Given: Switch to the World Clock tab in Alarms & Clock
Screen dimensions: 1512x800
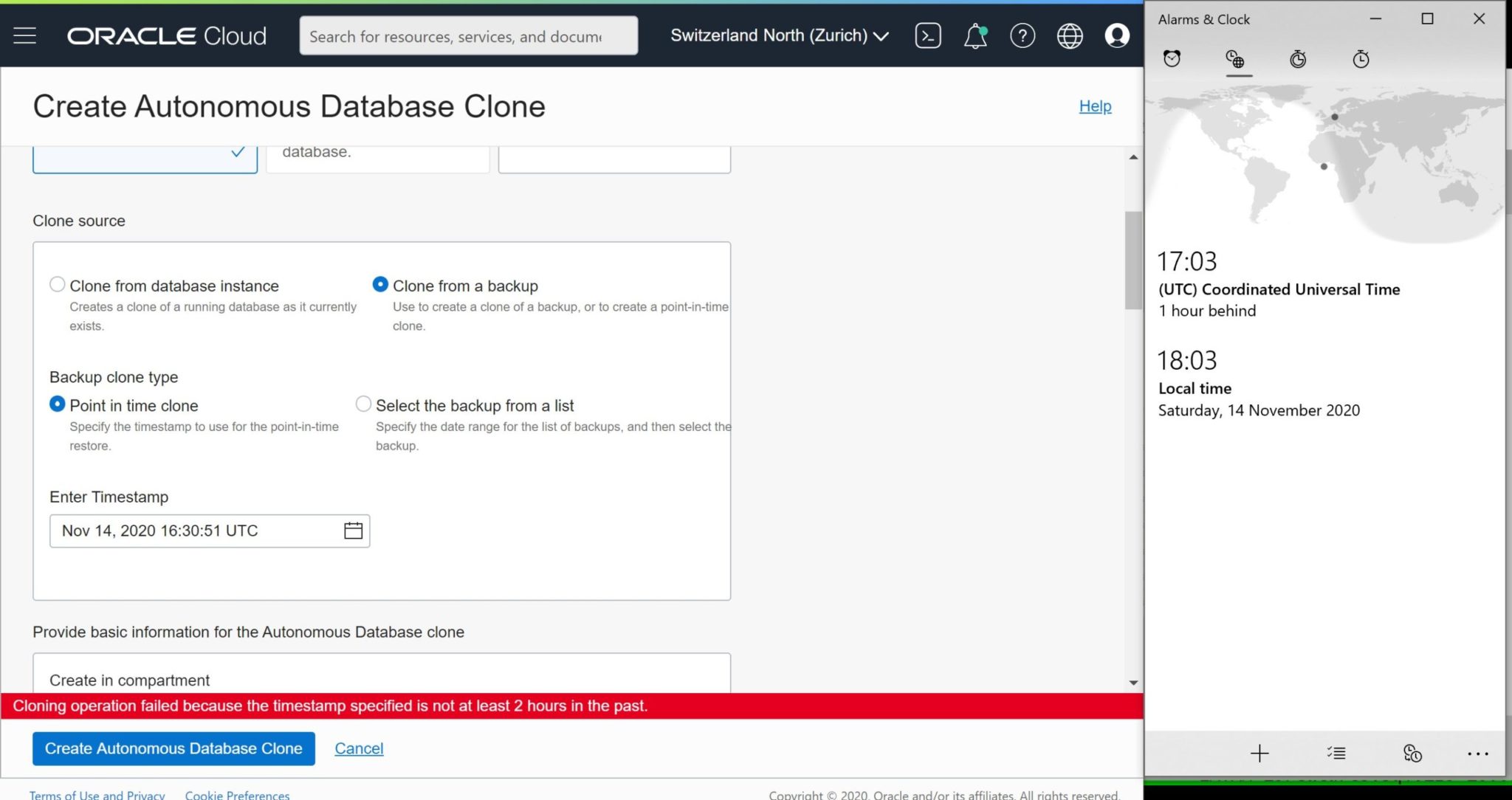Looking at the screenshot, I should [x=1235, y=59].
